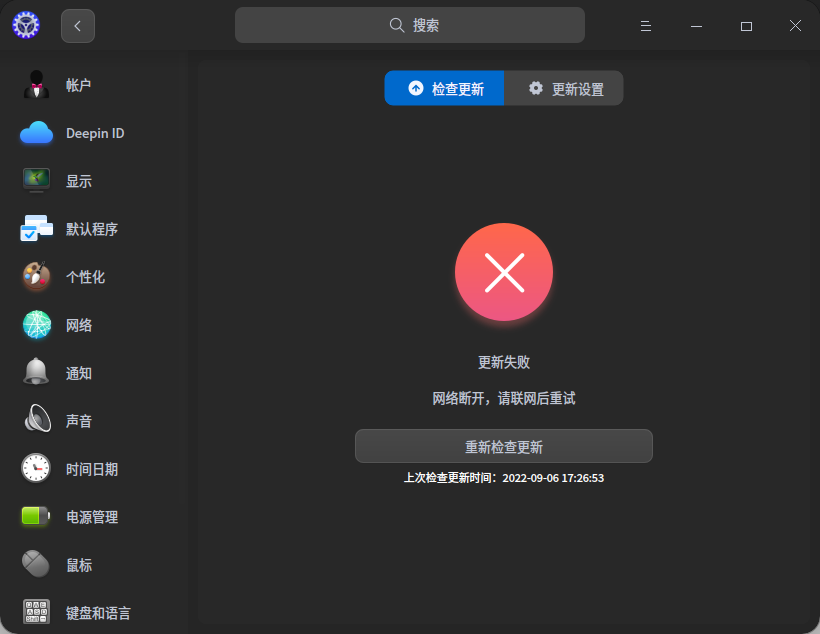This screenshot has height=634, width=820.
Task: Select the 通知 sidebar label
Action: [x=78, y=373]
